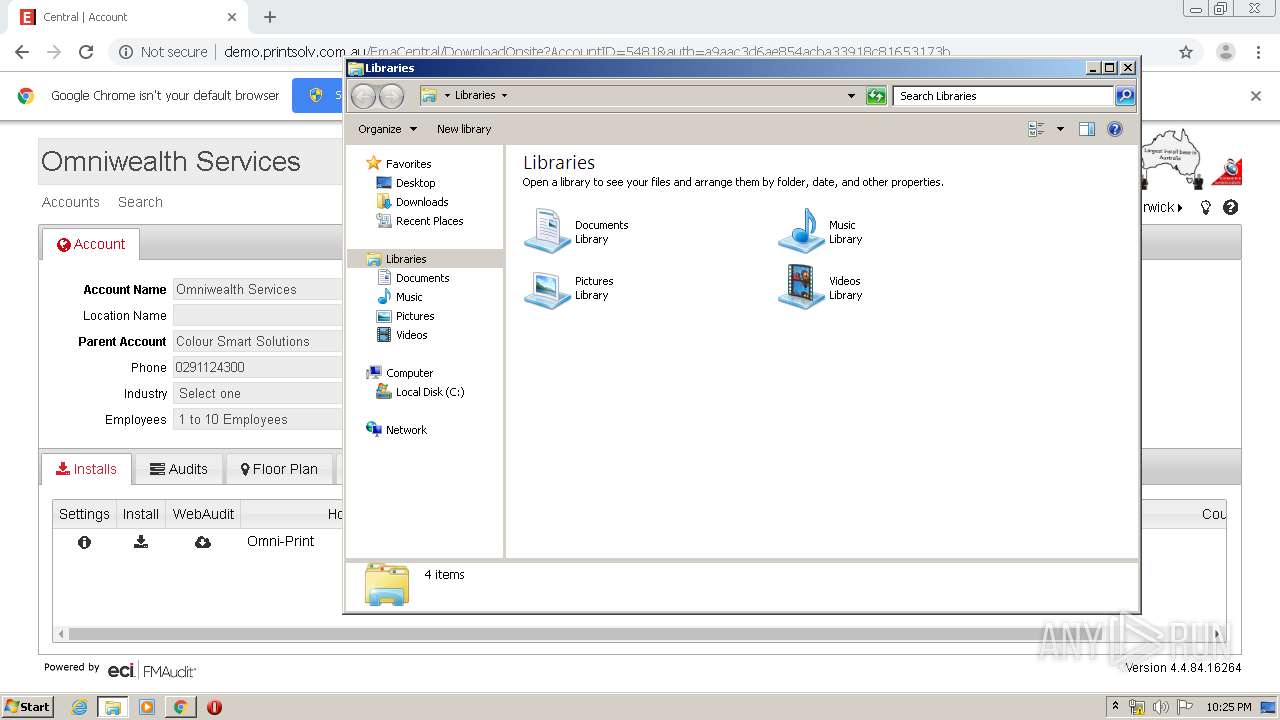Click the Explorer help question mark icon
The height and width of the screenshot is (720, 1280).
coord(1115,129)
